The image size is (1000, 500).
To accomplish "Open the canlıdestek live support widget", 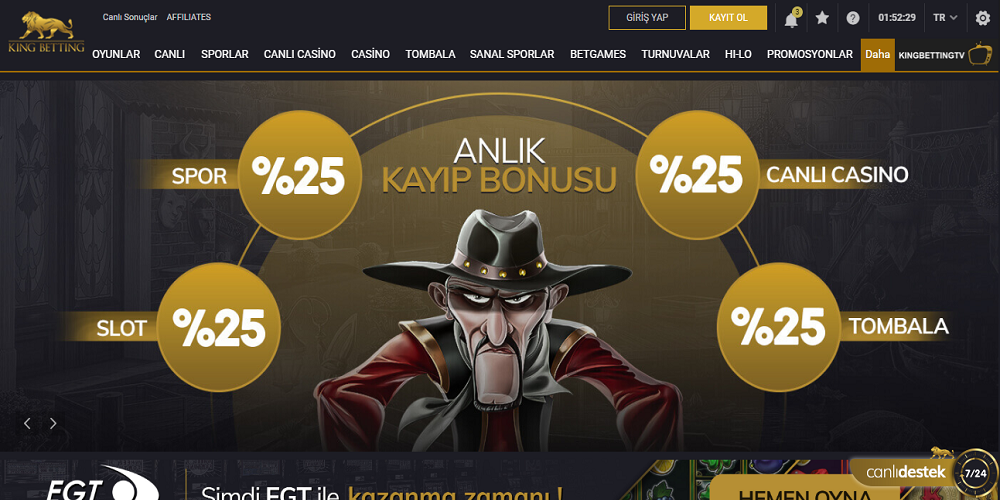I will [x=921, y=472].
